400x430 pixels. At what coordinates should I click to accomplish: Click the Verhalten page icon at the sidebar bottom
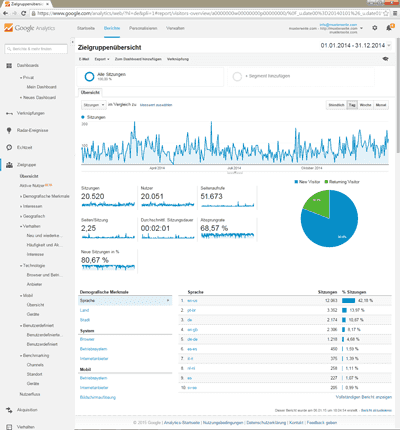coord(9,427)
